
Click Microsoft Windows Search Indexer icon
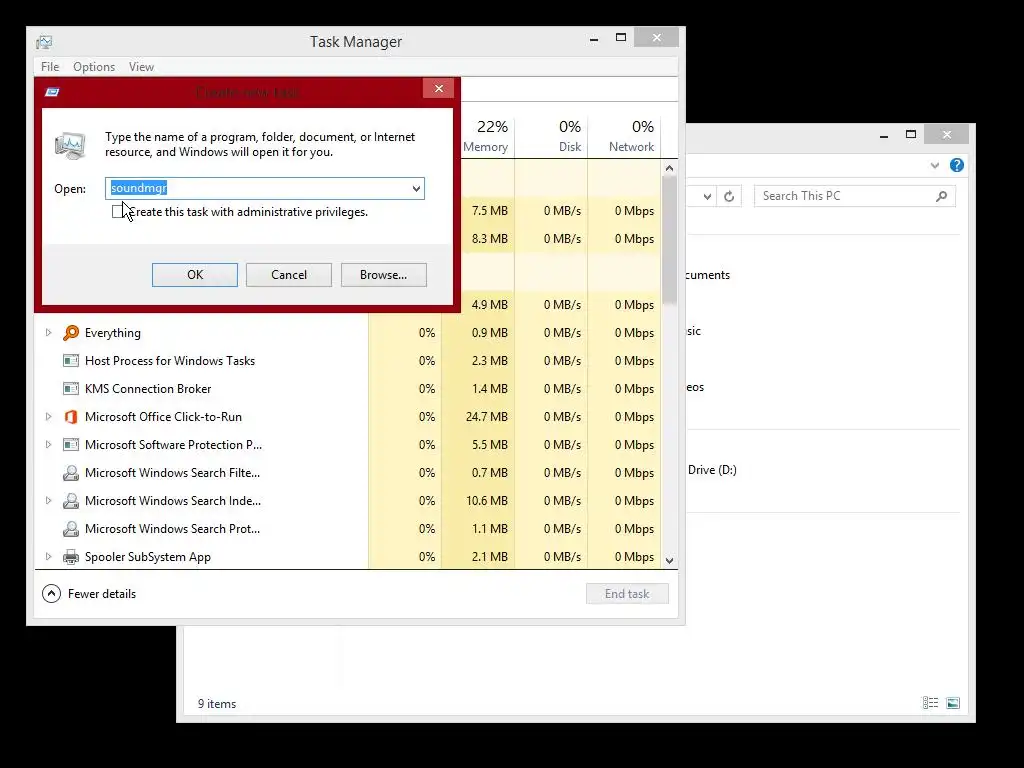point(71,501)
